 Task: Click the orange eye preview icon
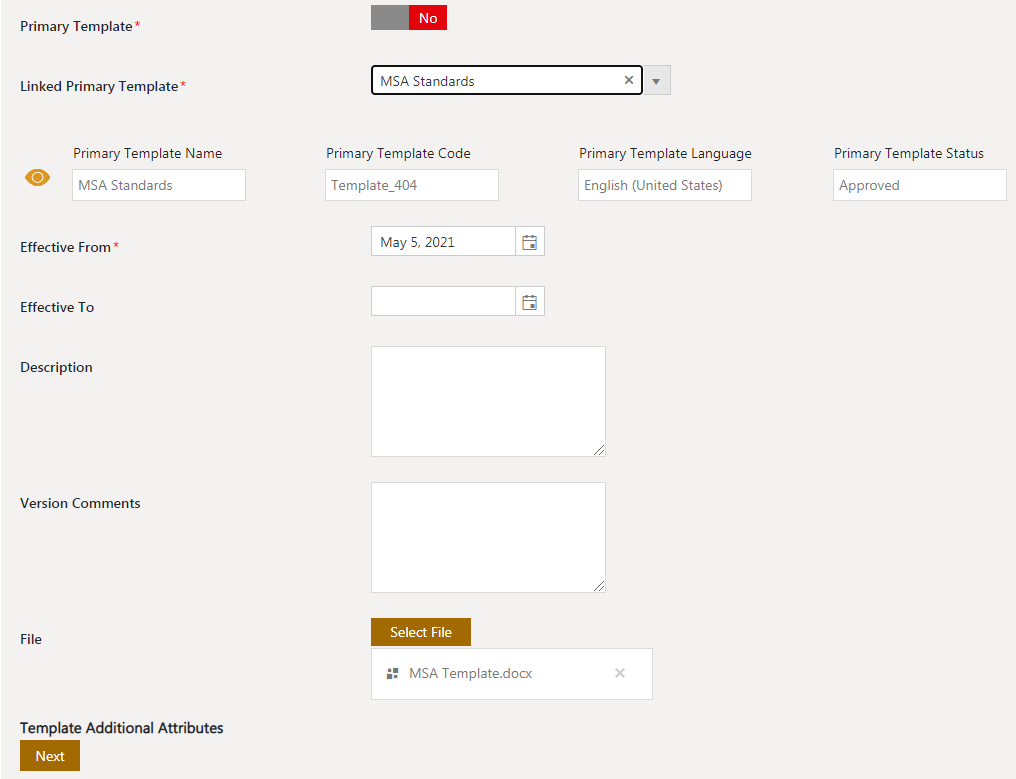click(x=37, y=178)
